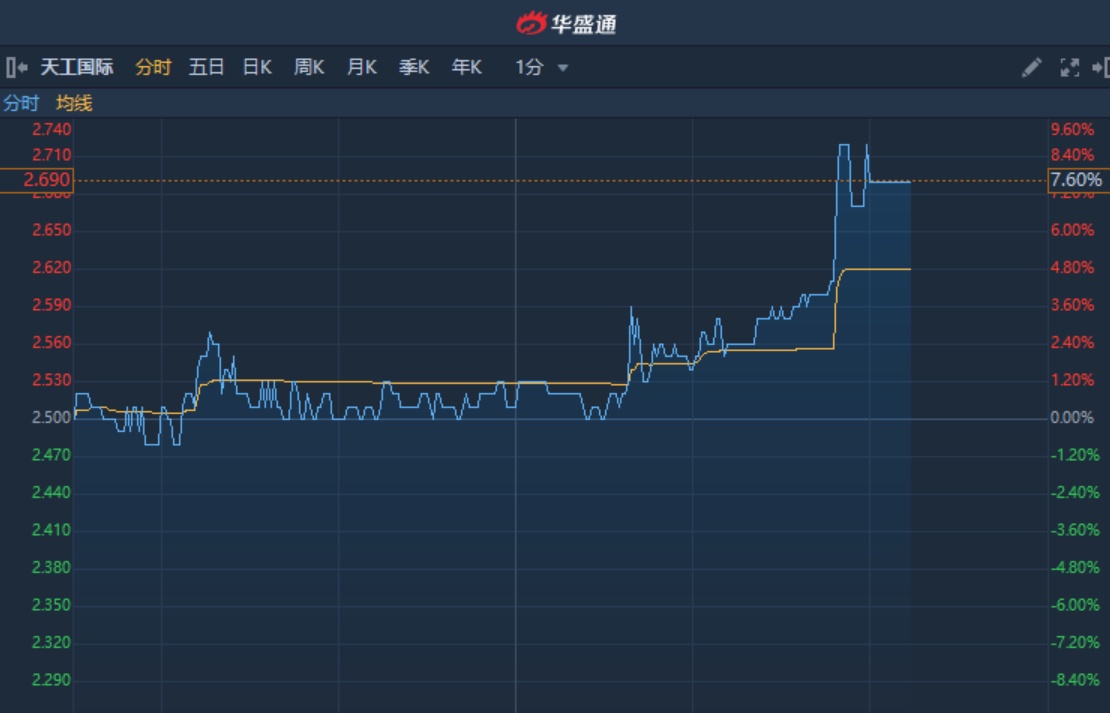
Task: Switch to the 年K chart
Action: click(467, 67)
